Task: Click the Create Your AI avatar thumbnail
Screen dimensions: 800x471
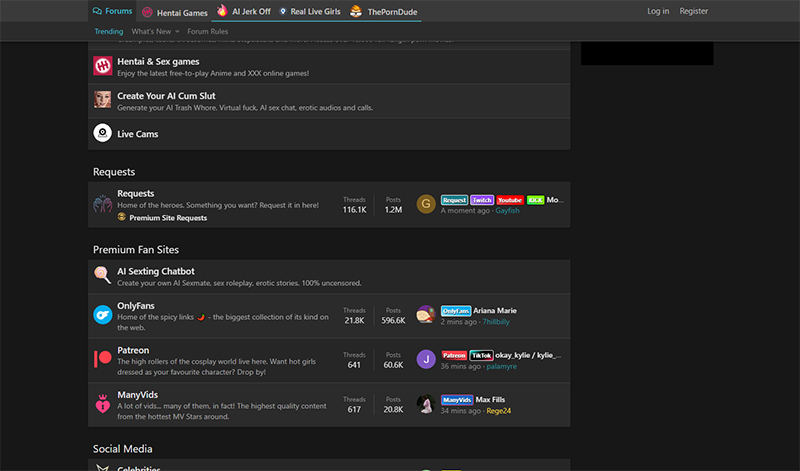Action: tap(103, 100)
